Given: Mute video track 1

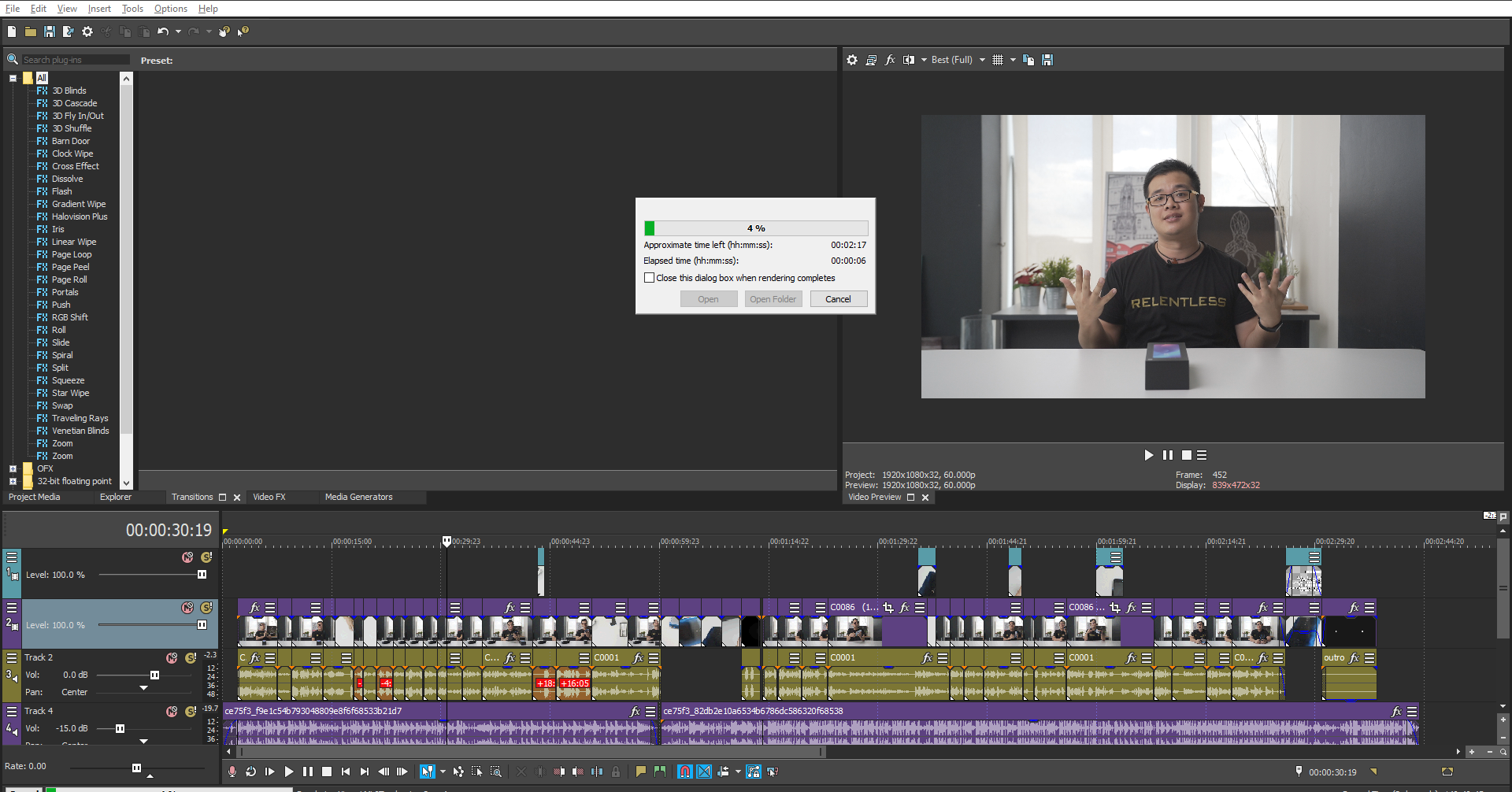Looking at the screenshot, I should 187,557.
